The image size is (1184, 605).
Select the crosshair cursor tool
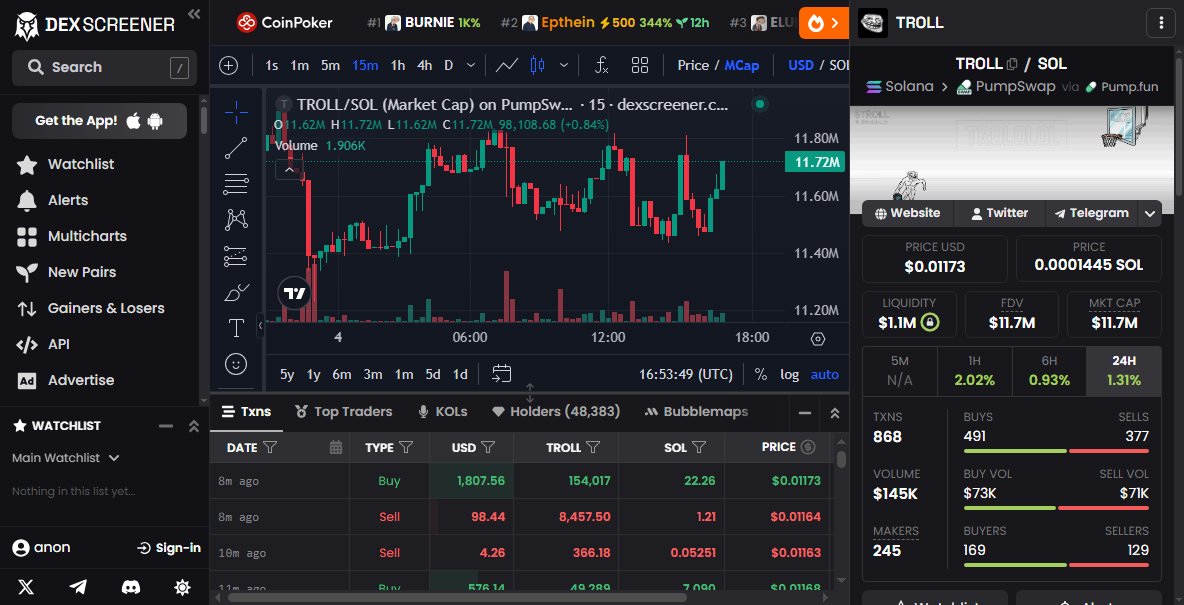tap(236, 113)
